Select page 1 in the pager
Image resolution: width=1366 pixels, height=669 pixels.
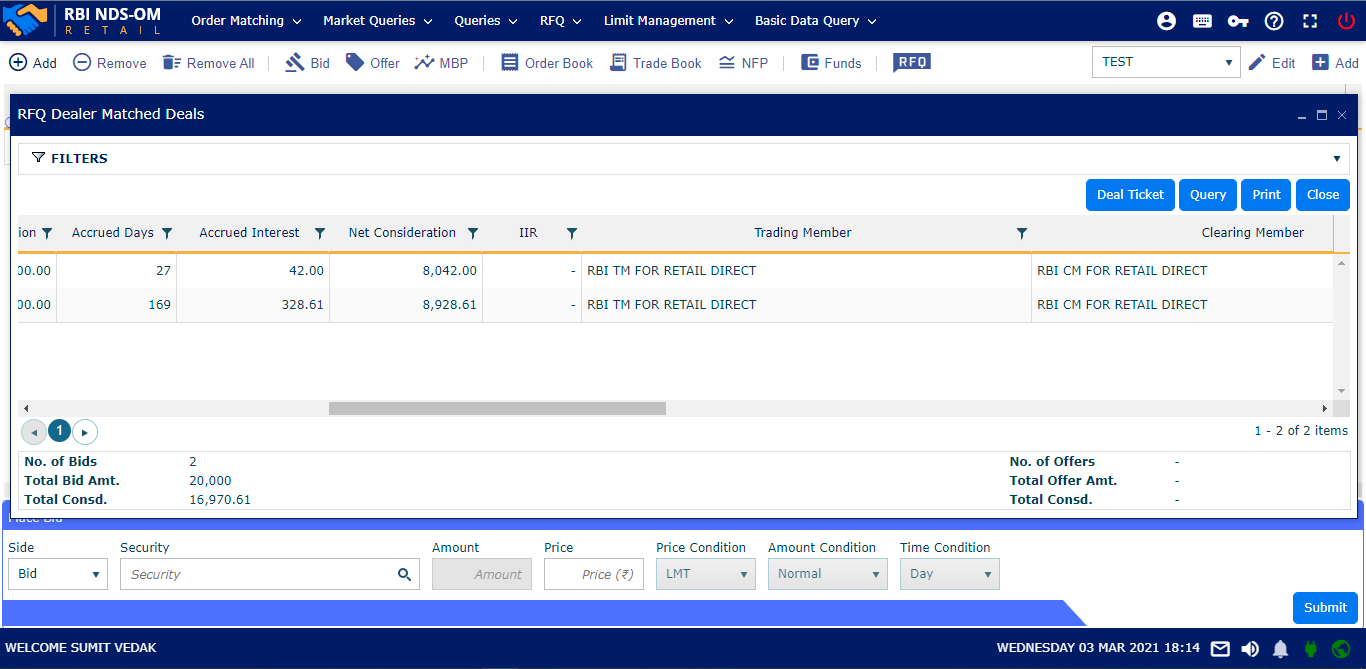pyautogui.click(x=59, y=431)
